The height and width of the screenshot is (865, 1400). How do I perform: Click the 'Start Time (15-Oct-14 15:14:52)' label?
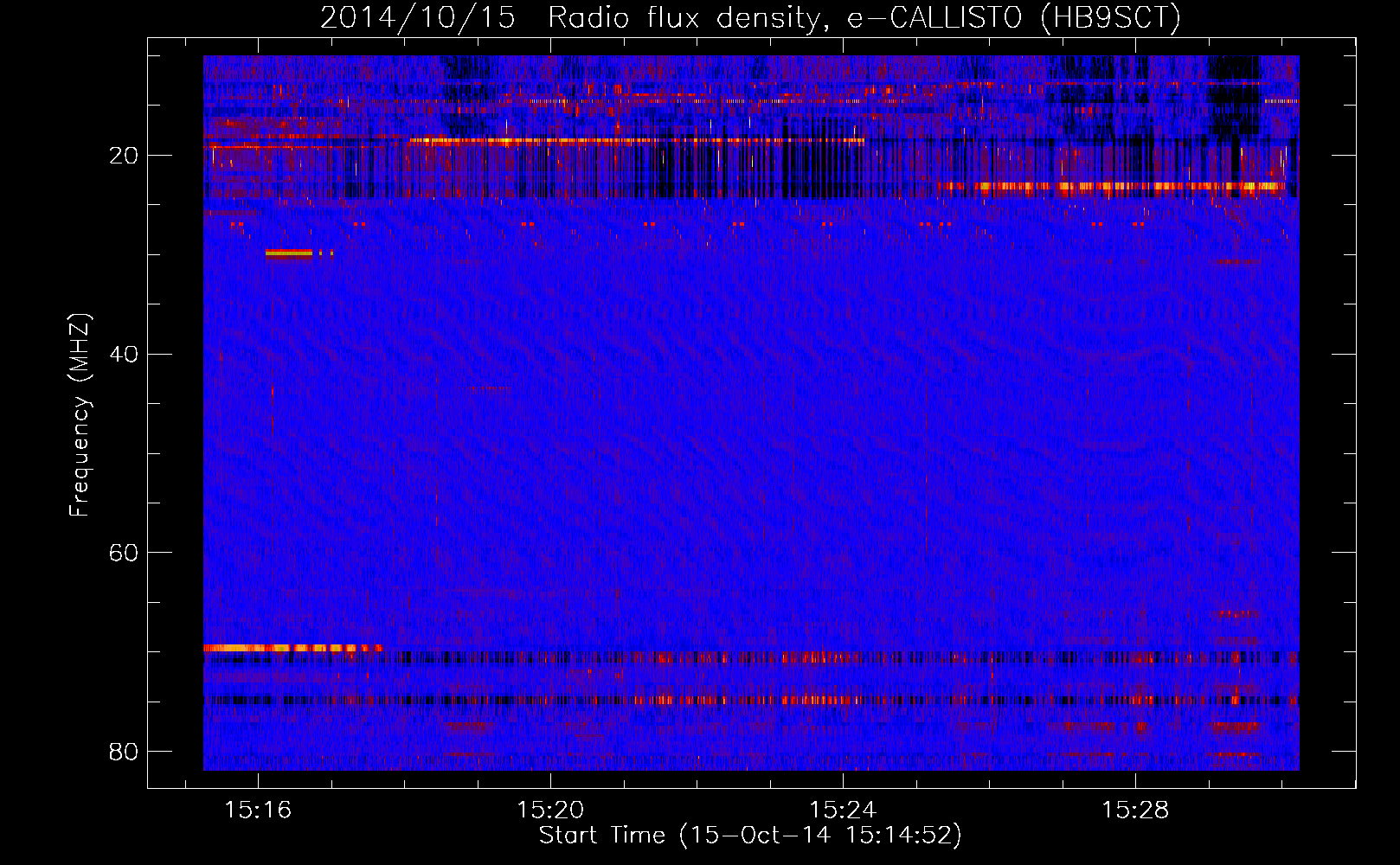click(x=750, y=836)
